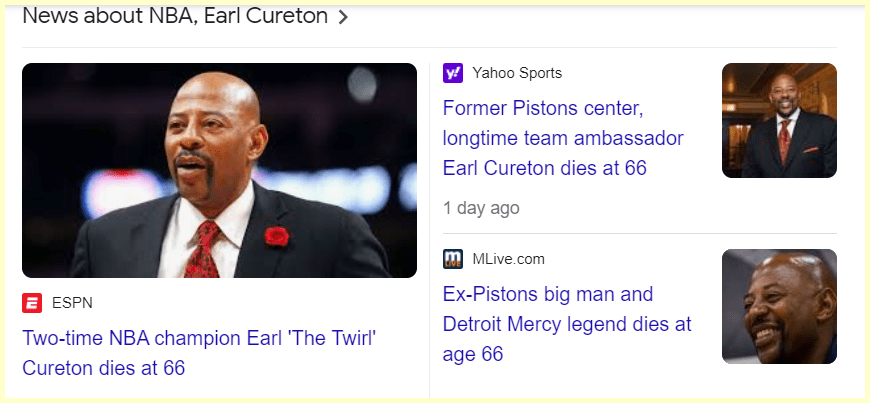Open the 'News about NBA, Earl Cureton' heading

point(175,16)
